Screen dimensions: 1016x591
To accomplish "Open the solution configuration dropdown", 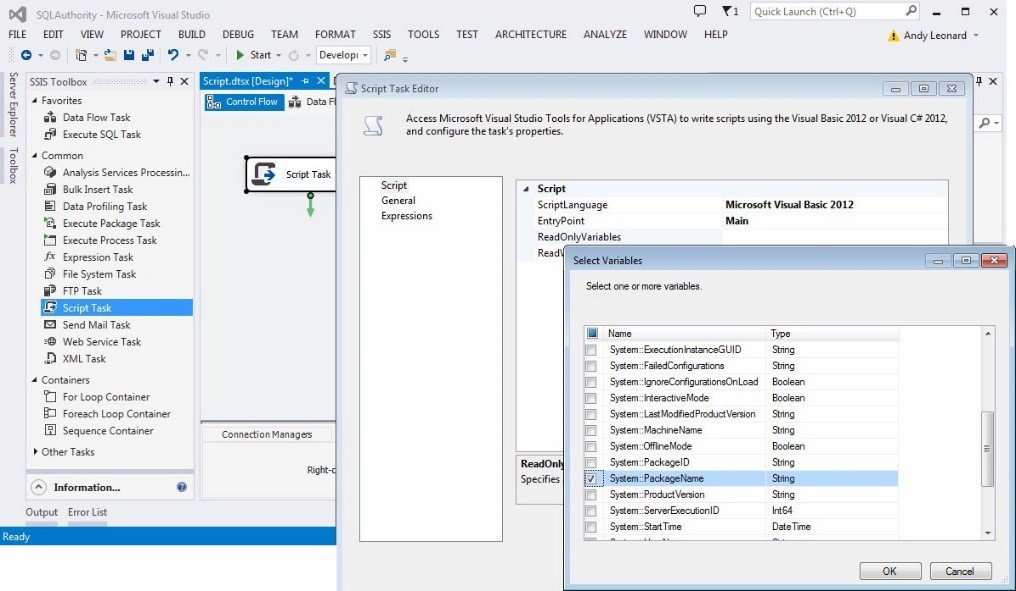I will (x=343, y=55).
